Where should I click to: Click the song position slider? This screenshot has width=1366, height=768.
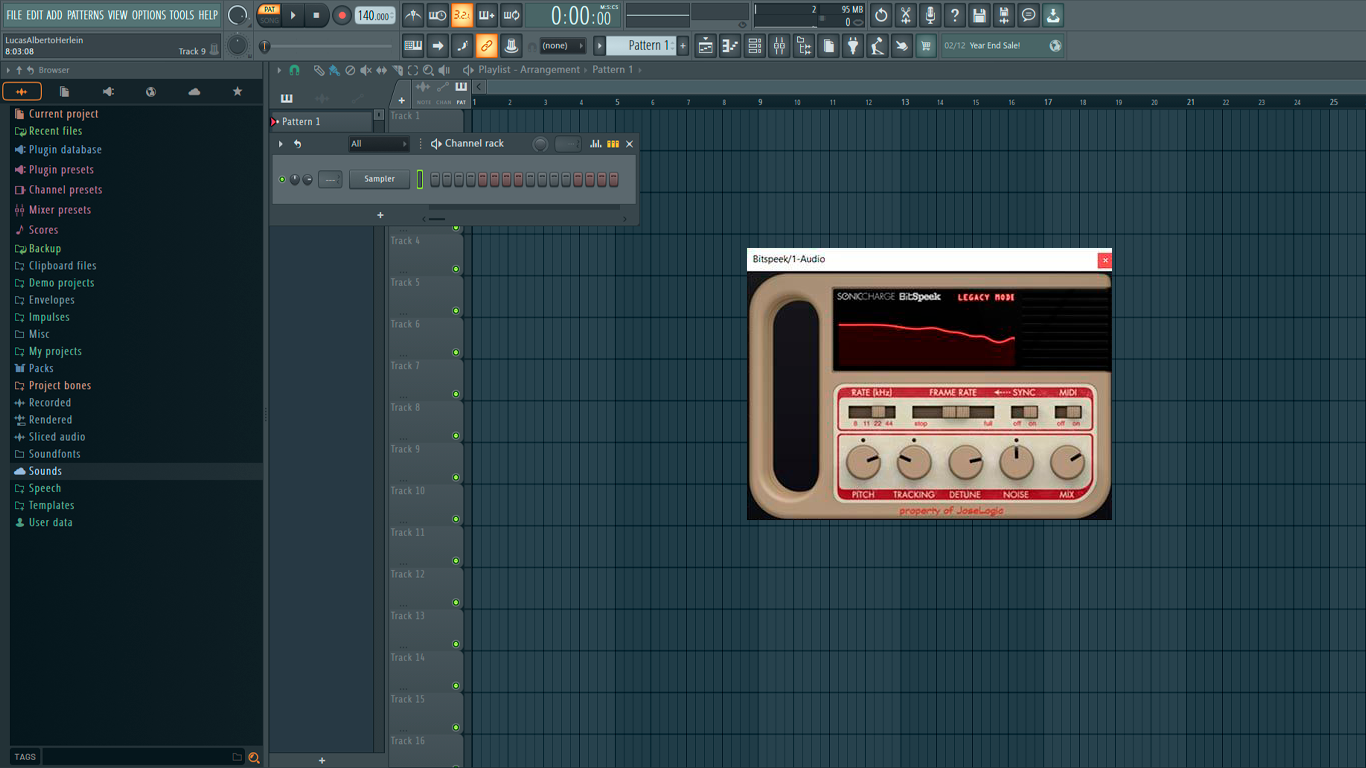327,46
